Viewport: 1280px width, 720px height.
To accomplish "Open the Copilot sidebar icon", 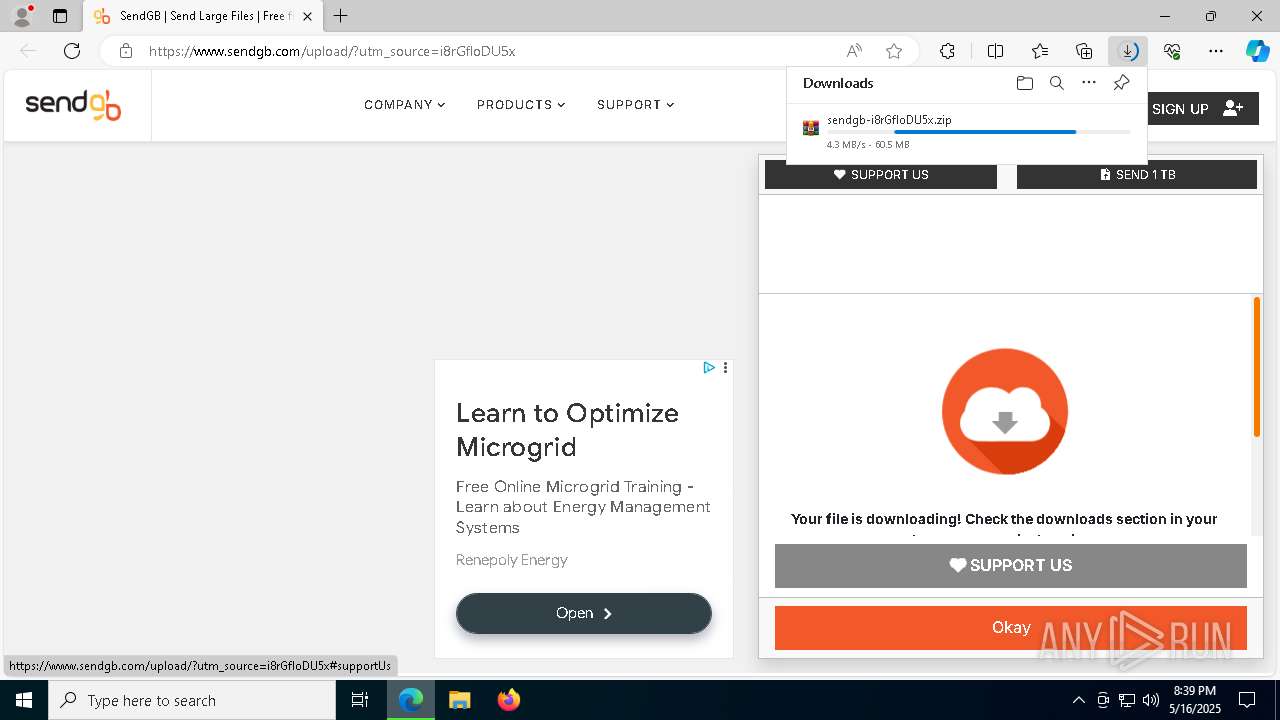I will point(1257,51).
